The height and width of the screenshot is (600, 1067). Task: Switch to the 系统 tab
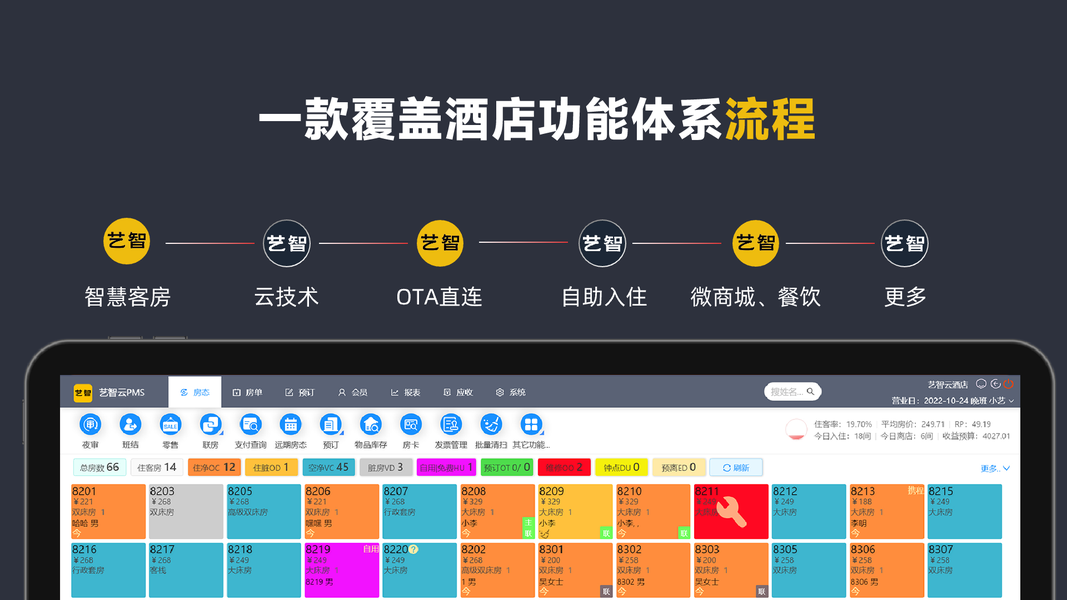click(511, 393)
